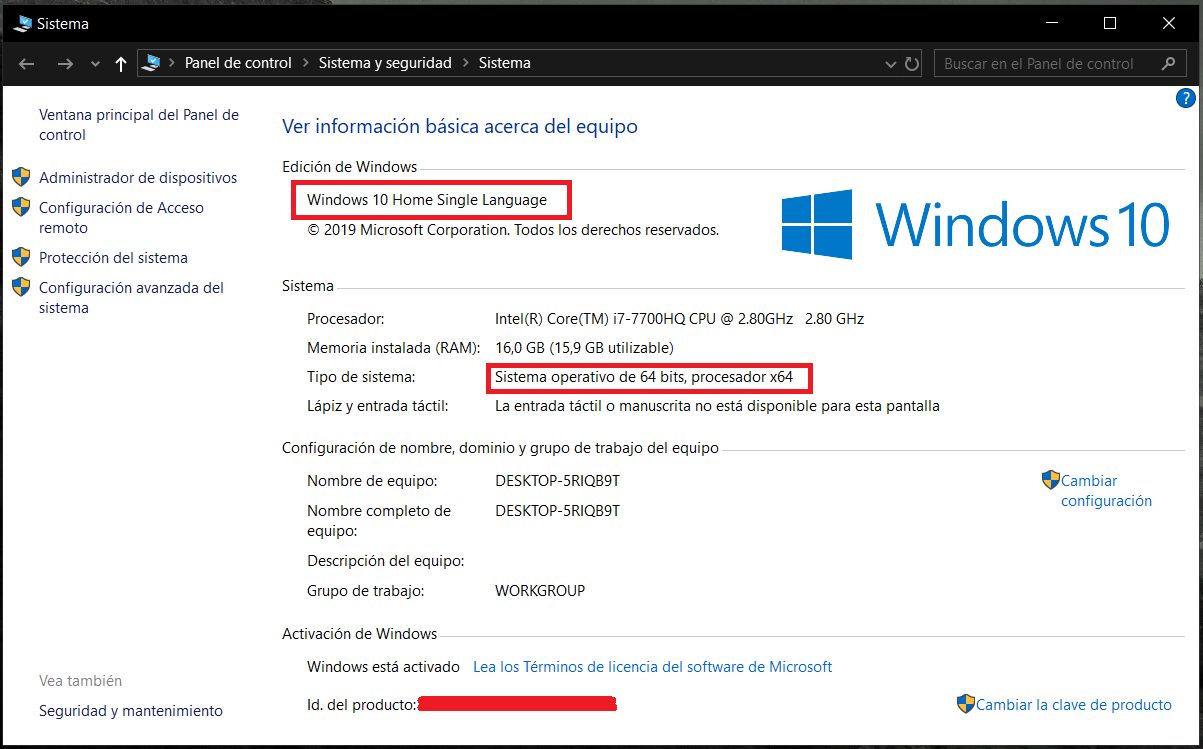
Task: Open the recent locations dropdown arrow
Action: click(95, 64)
